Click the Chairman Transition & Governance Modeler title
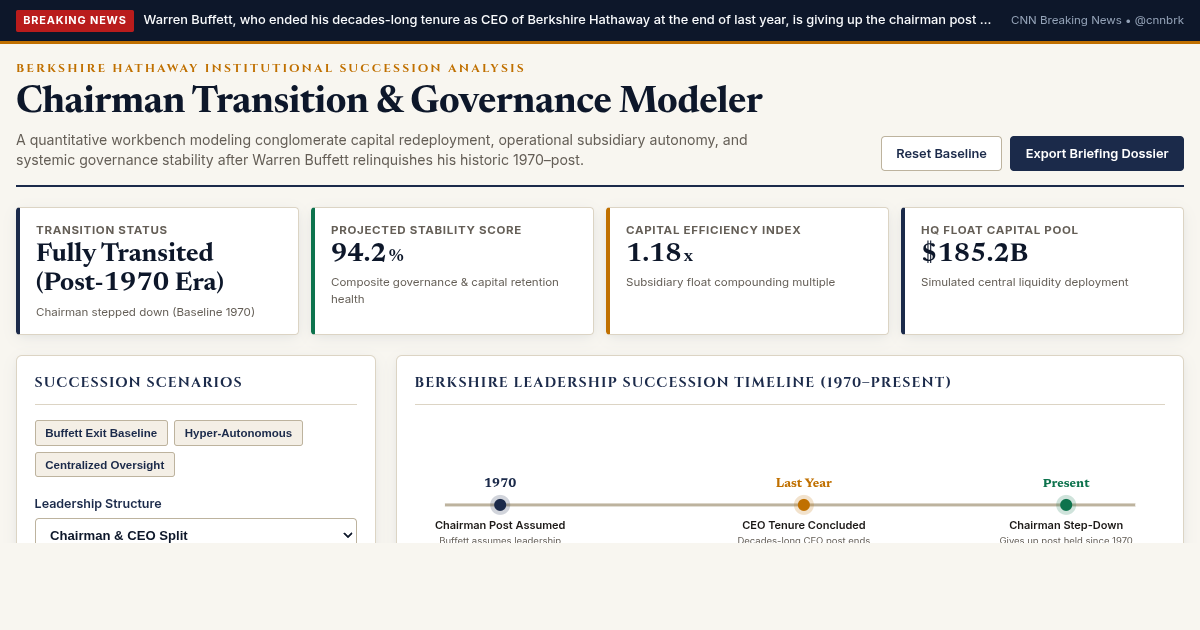1200x630 pixels. coord(389,100)
